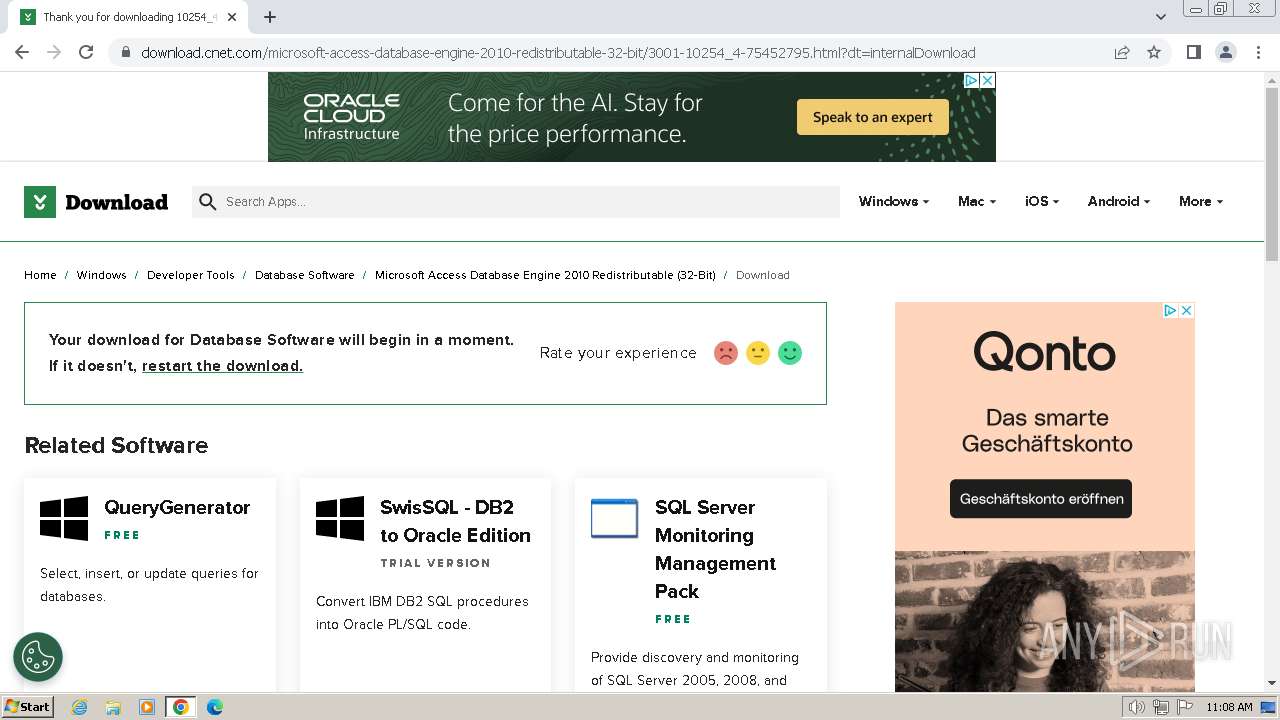Open the Windows Start button

pyautogui.click(x=27, y=707)
